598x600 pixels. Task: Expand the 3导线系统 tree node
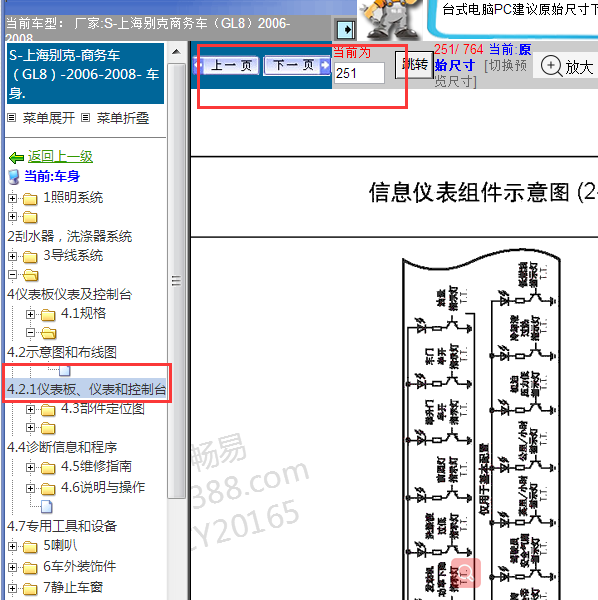(12, 256)
